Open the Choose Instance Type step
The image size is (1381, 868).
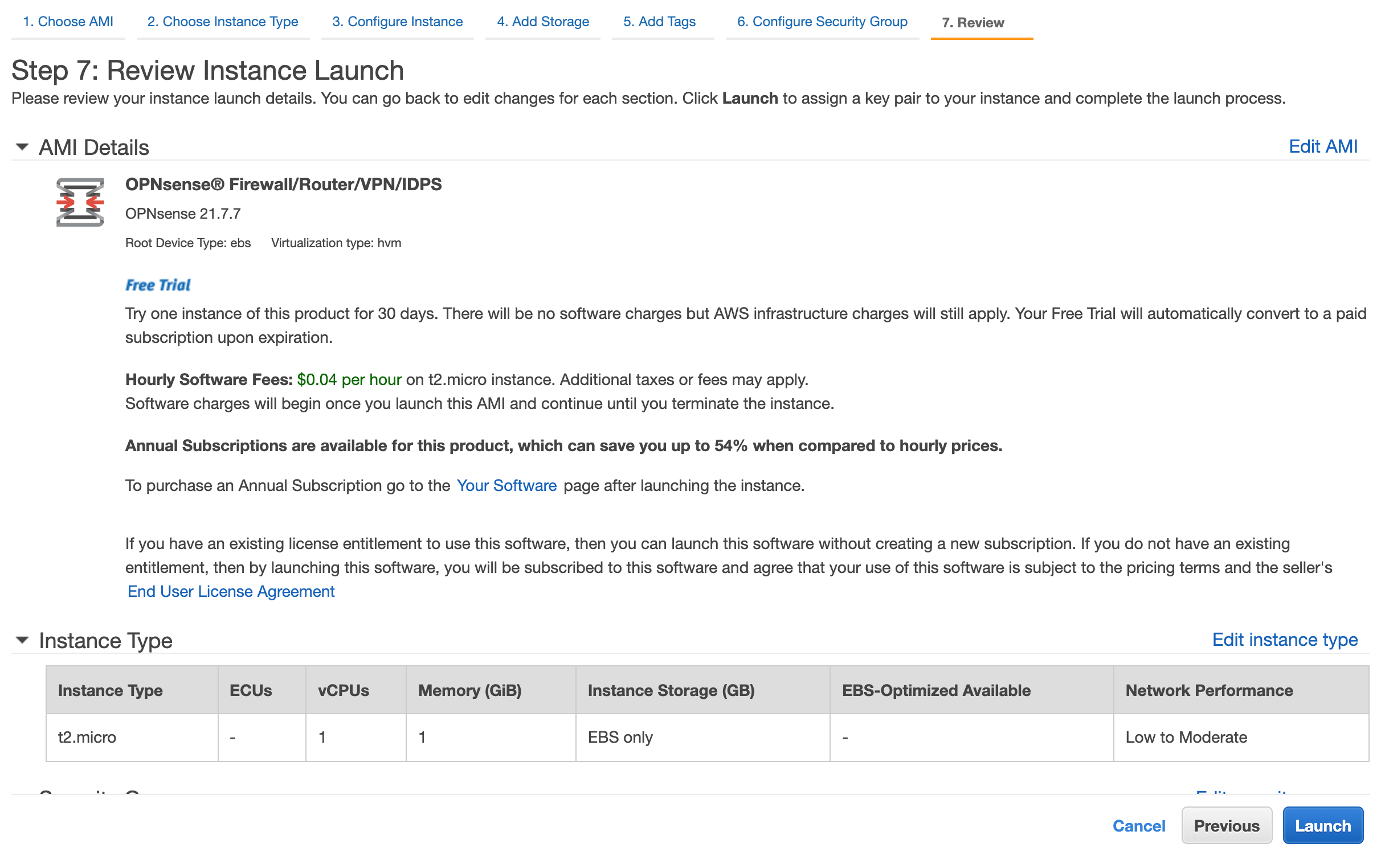click(x=223, y=22)
